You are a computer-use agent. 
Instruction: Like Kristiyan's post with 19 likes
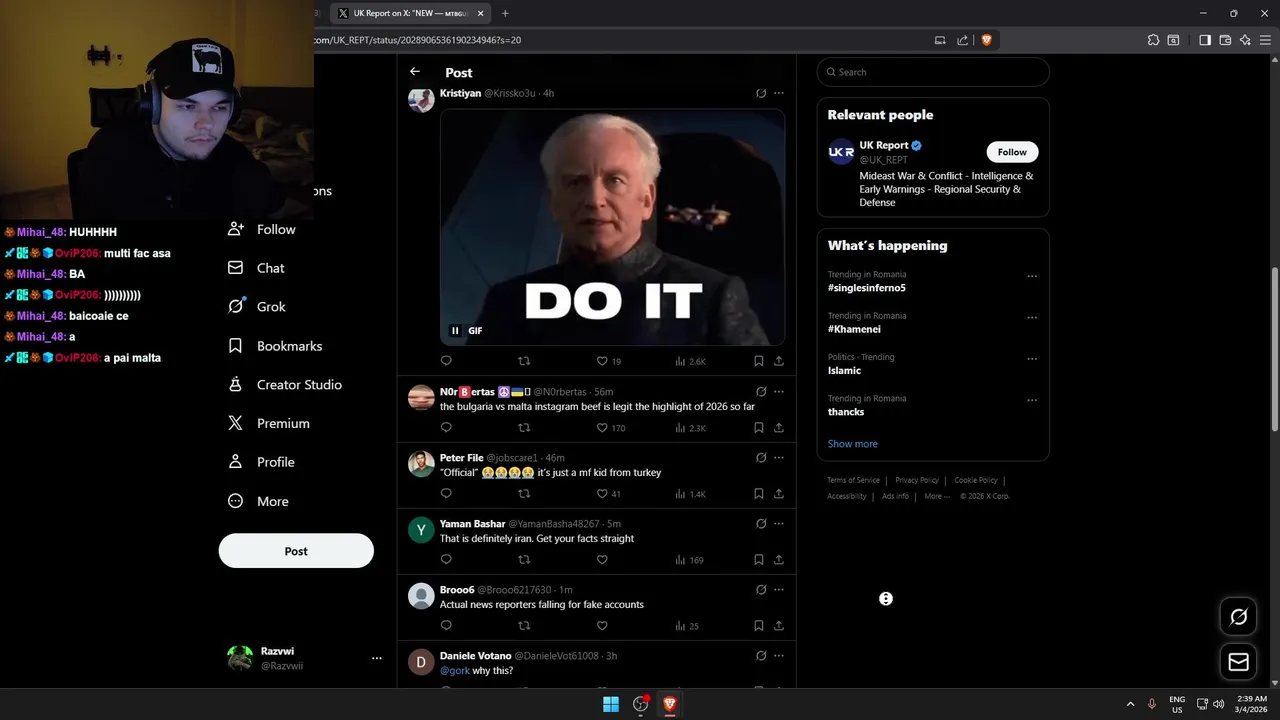[602, 361]
